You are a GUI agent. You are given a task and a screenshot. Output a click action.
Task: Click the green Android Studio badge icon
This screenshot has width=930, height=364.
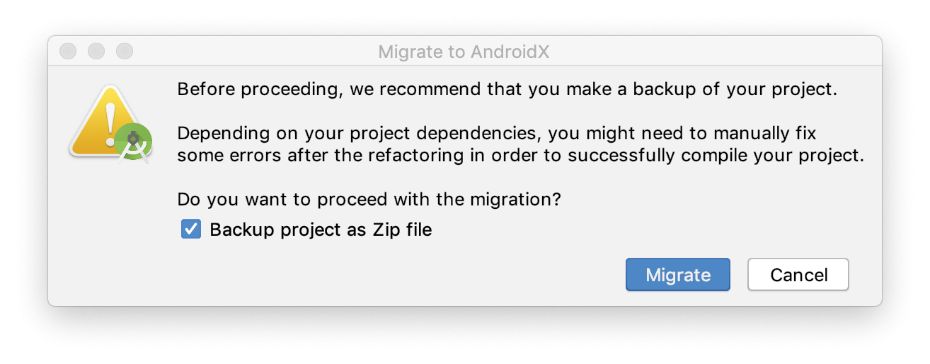pyautogui.click(x=133, y=143)
